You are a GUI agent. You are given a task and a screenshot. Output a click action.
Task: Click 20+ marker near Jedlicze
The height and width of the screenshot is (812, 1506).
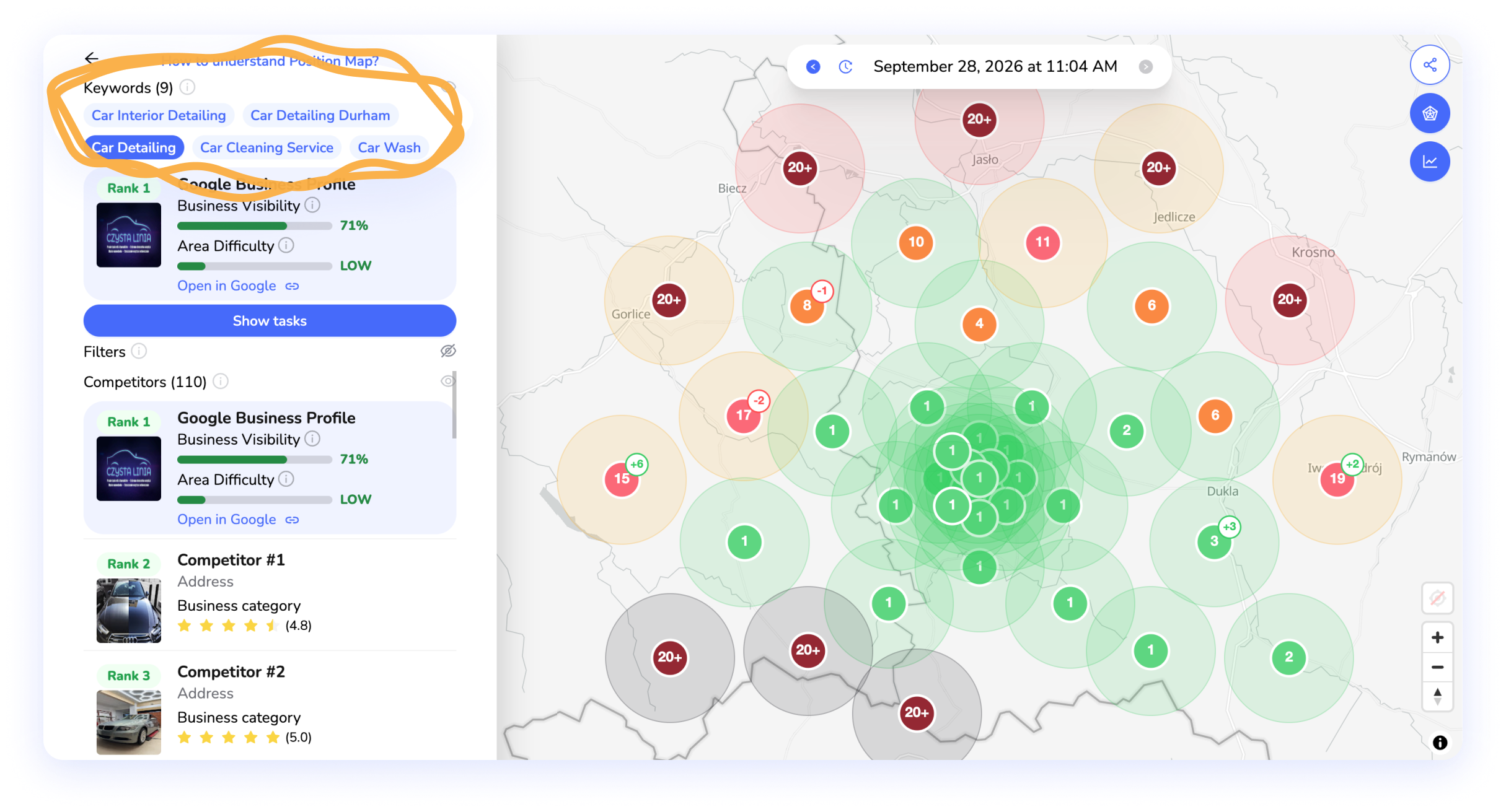pos(1158,168)
